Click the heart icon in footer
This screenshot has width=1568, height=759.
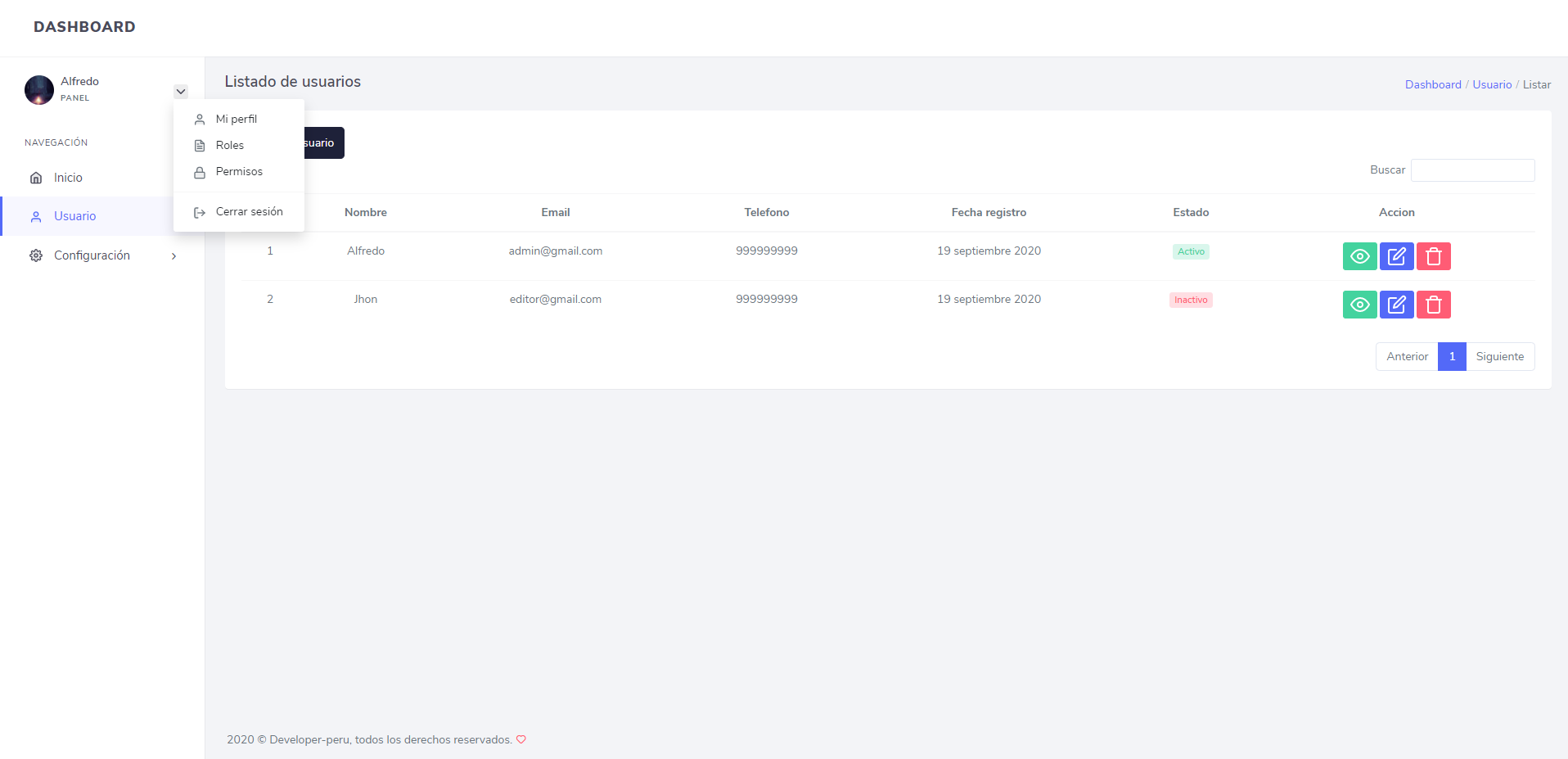coord(521,739)
